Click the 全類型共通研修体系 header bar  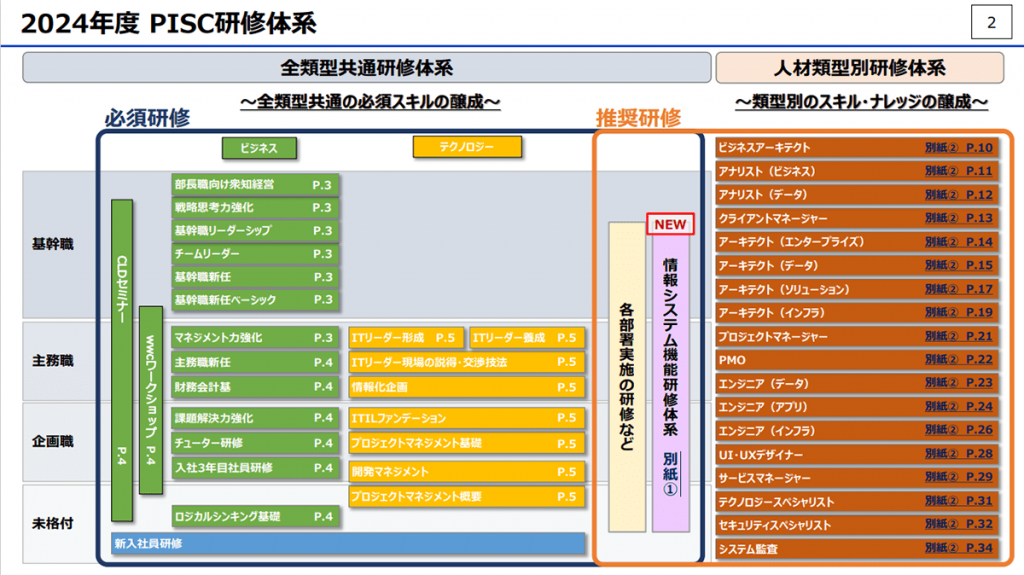(x=366, y=68)
